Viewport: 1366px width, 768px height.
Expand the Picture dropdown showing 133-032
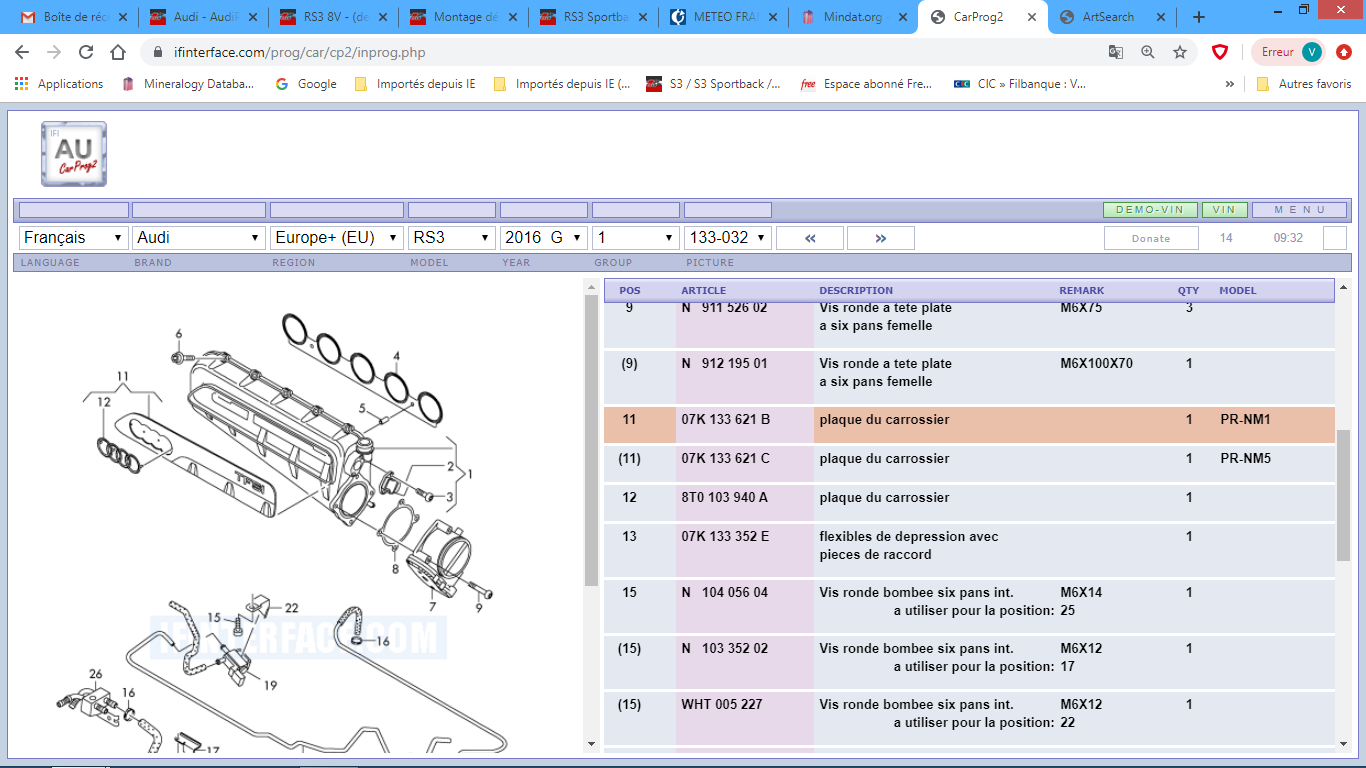(x=728, y=238)
